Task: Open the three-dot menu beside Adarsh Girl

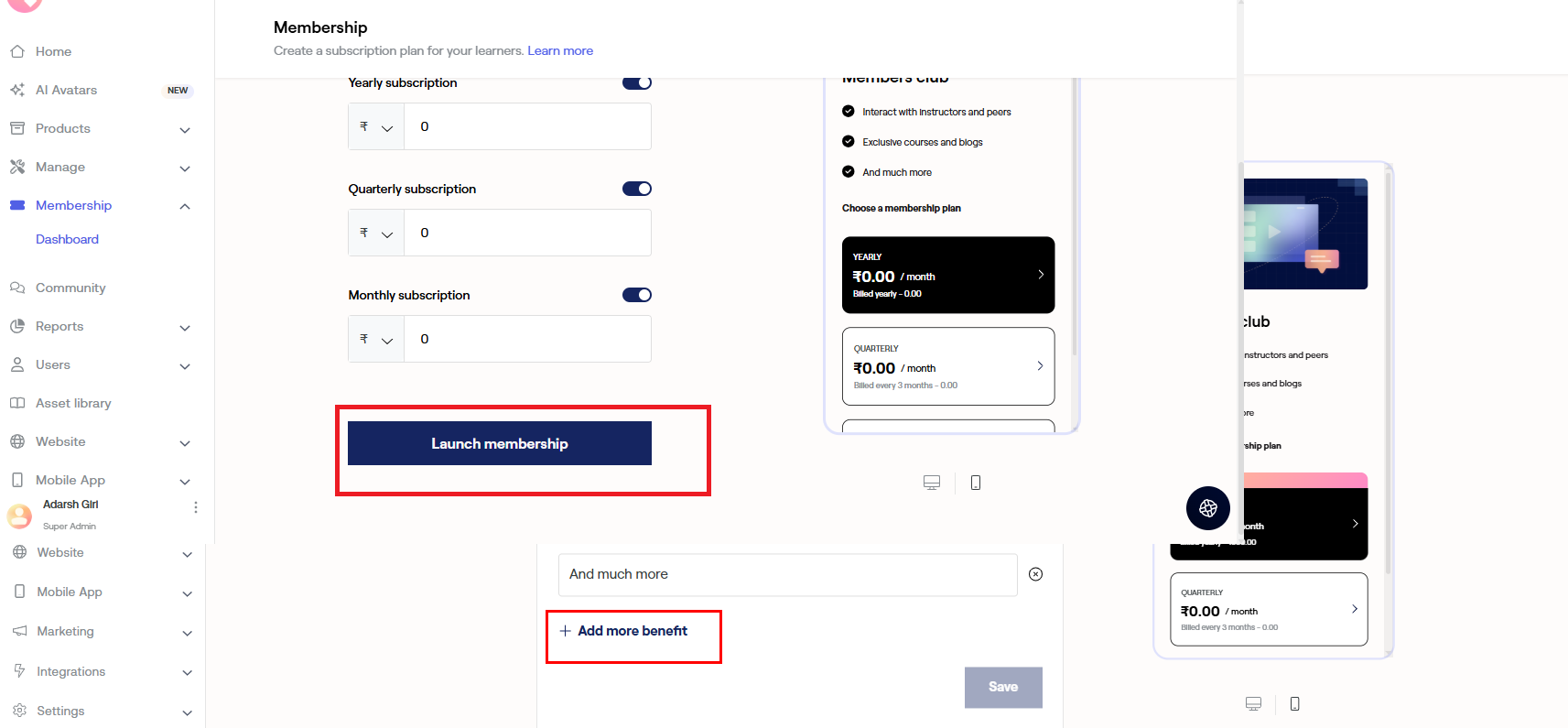Action: (x=196, y=507)
